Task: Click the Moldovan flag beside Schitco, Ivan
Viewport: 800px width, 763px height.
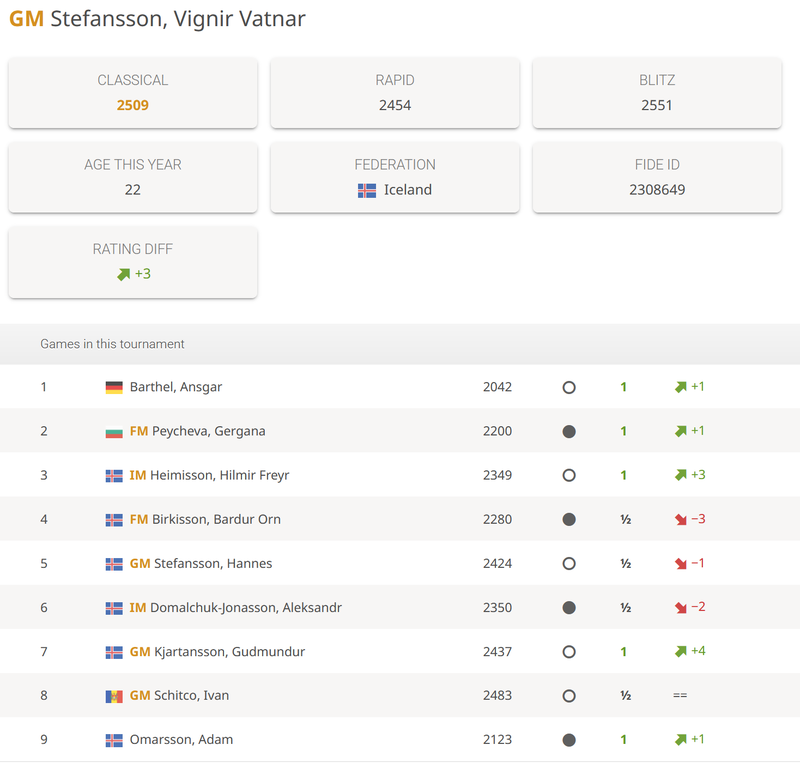Action: (114, 695)
